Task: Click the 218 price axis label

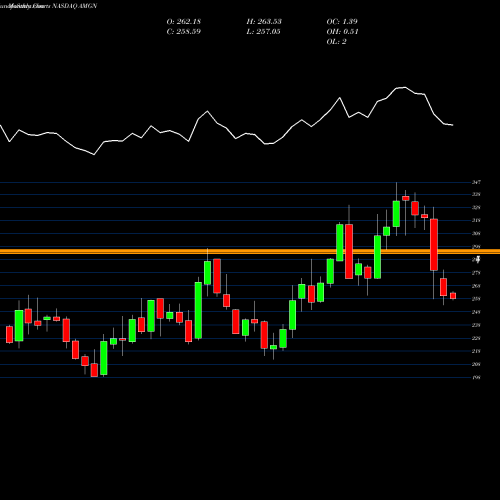Action: coord(476,351)
